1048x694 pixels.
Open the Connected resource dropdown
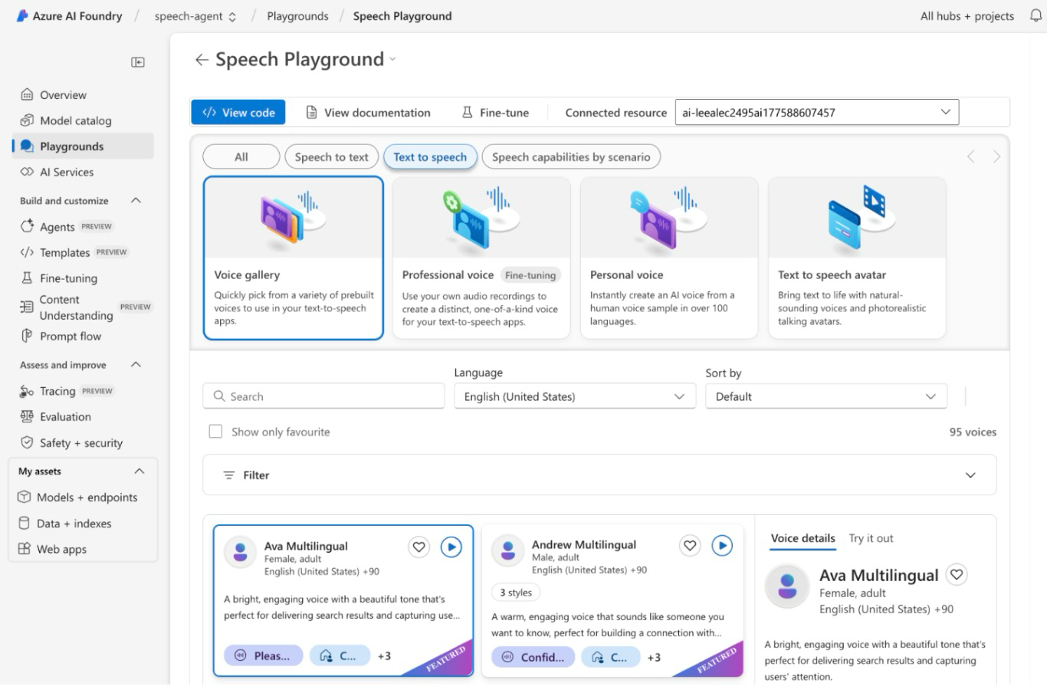coord(817,112)
